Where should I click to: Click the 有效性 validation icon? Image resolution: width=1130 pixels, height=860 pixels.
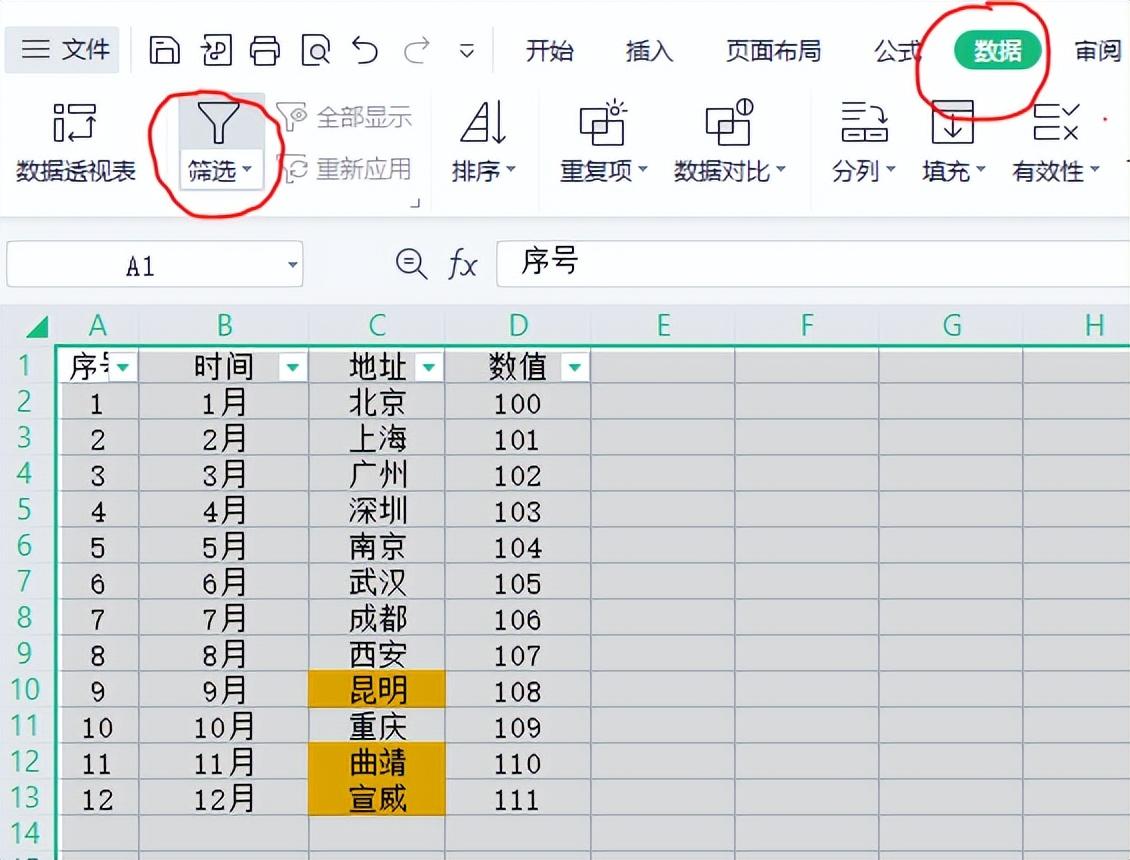click(1056, 122)
